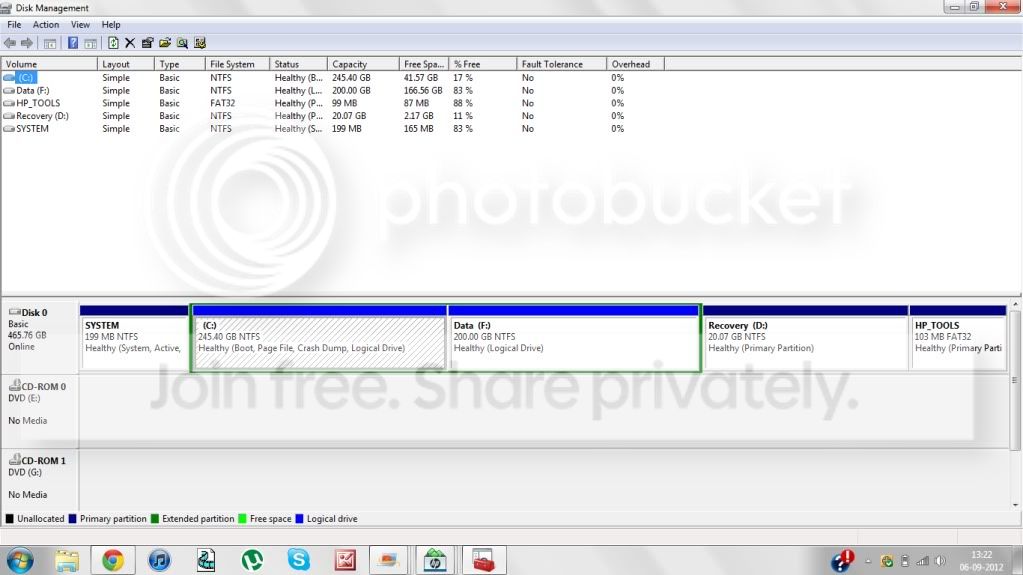This screenshot has height=575, width=1023.
Task: Toggle the show/hide console tree icon
Action: 50,43
